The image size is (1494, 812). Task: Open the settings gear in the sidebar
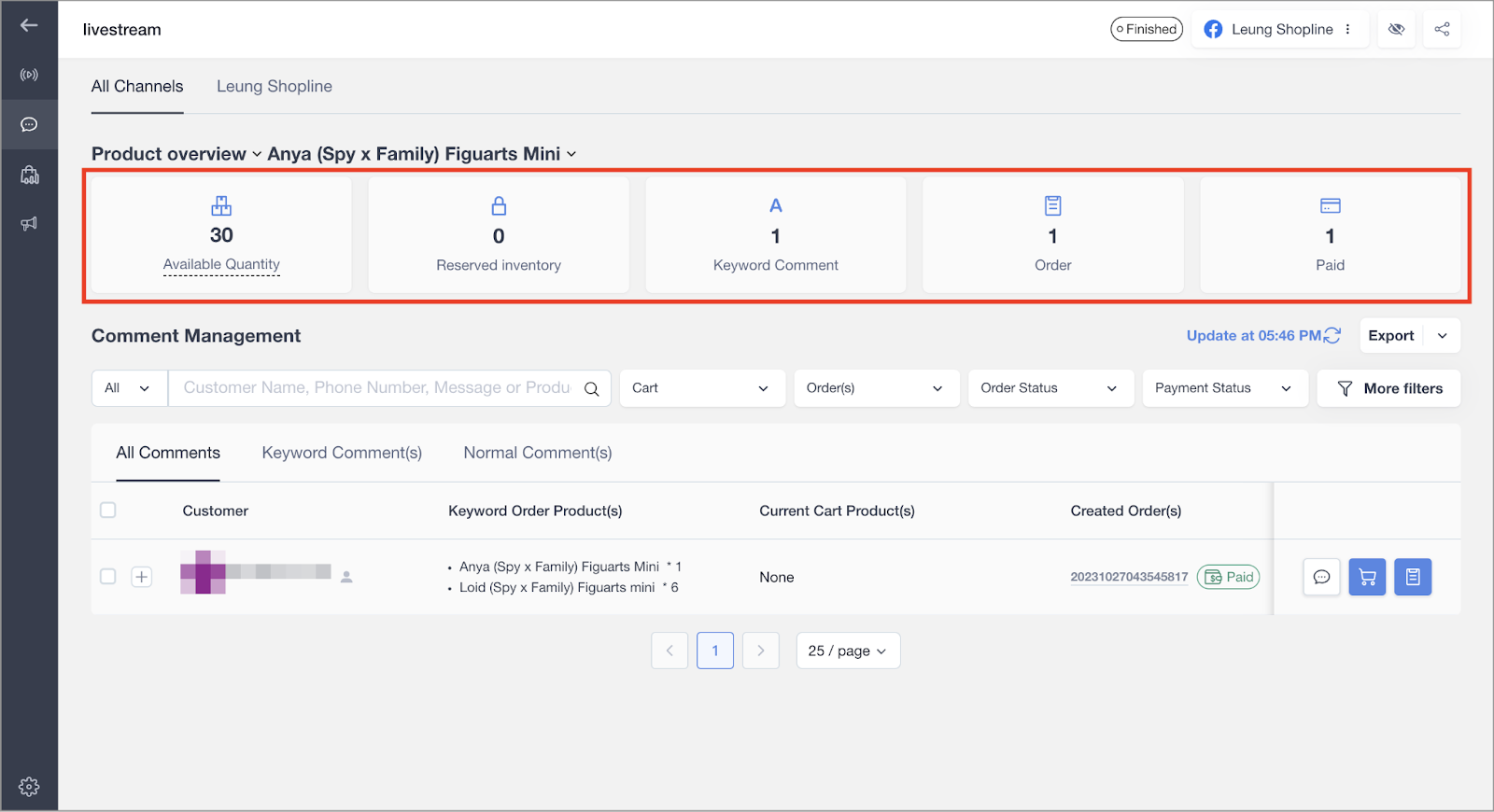click(29, 787)
